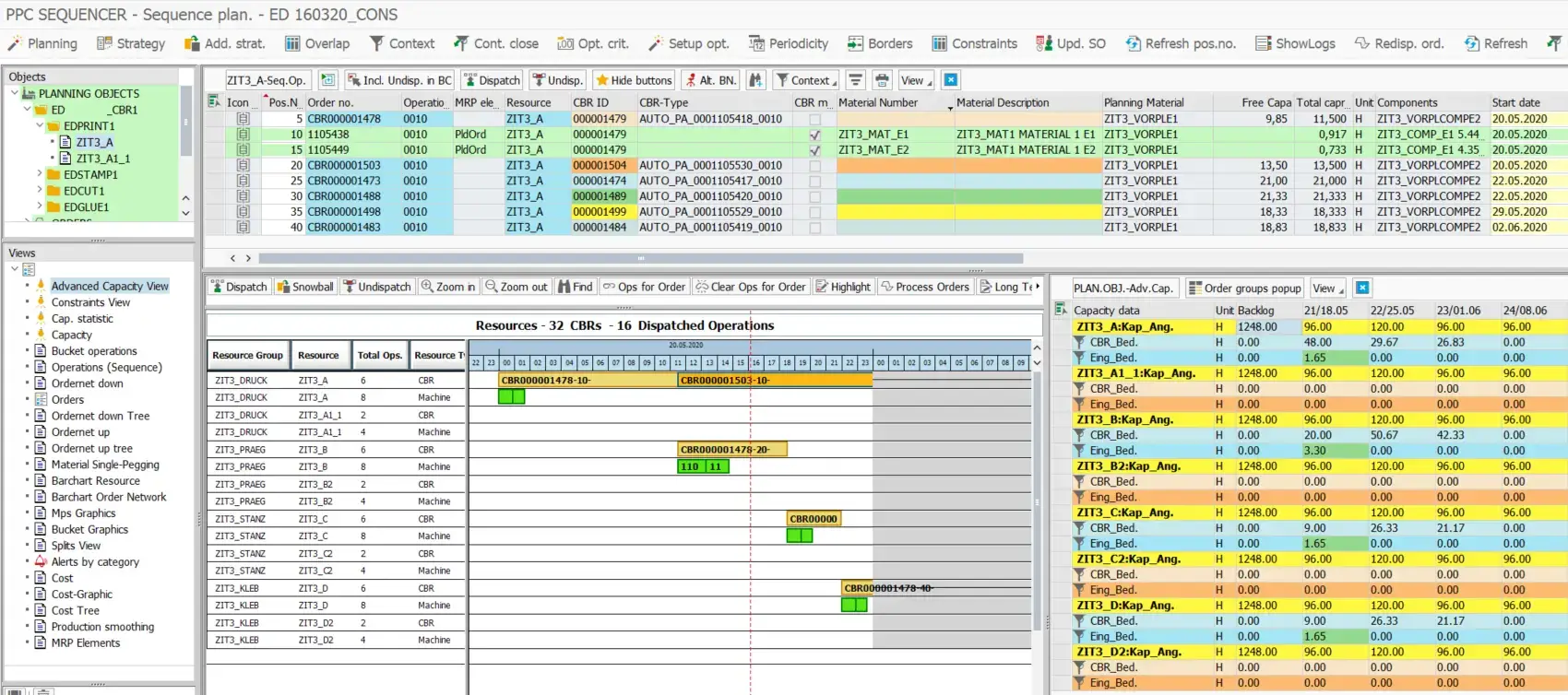Click the Zoom out magnifier icon
This screenshot has width=1568, height=695.
pyautogui.click(x=517, y=287)
